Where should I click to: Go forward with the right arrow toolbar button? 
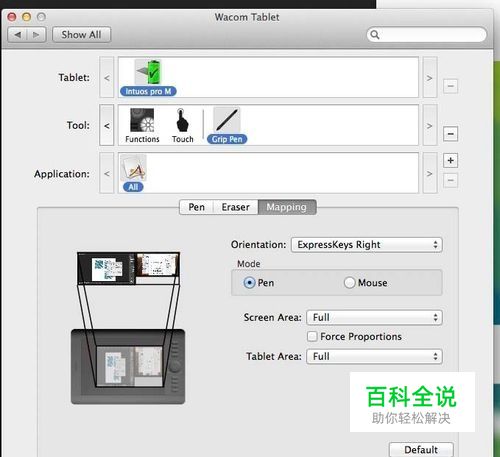coord(36,35)
